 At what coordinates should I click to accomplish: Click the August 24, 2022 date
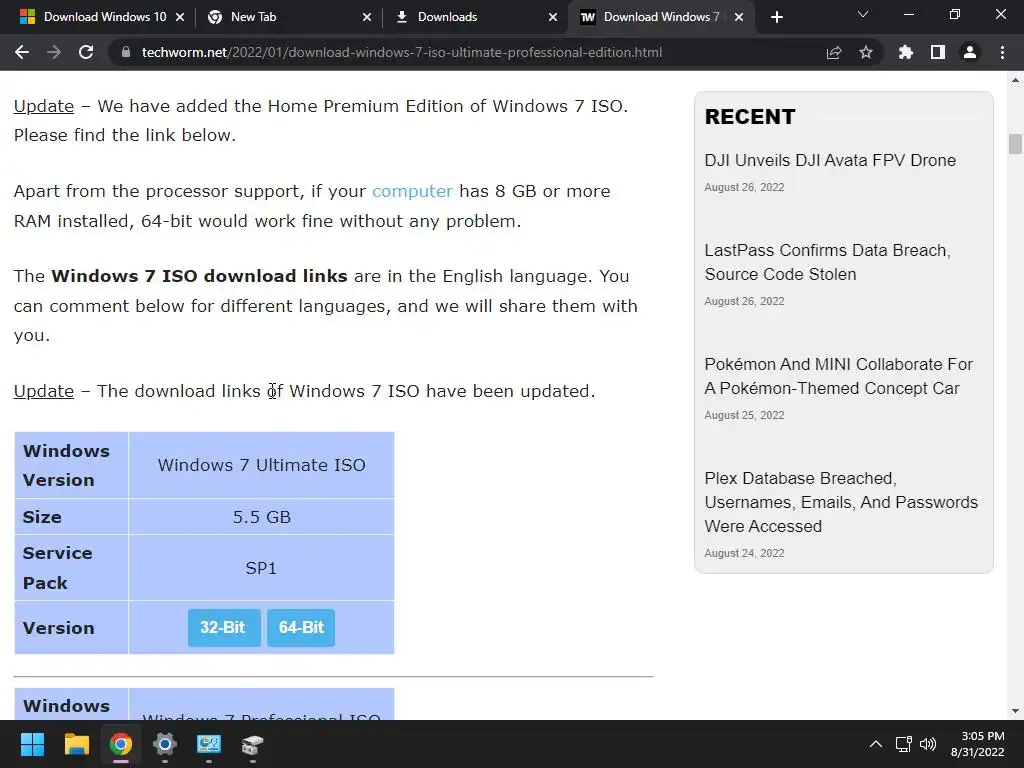(744, 553)
